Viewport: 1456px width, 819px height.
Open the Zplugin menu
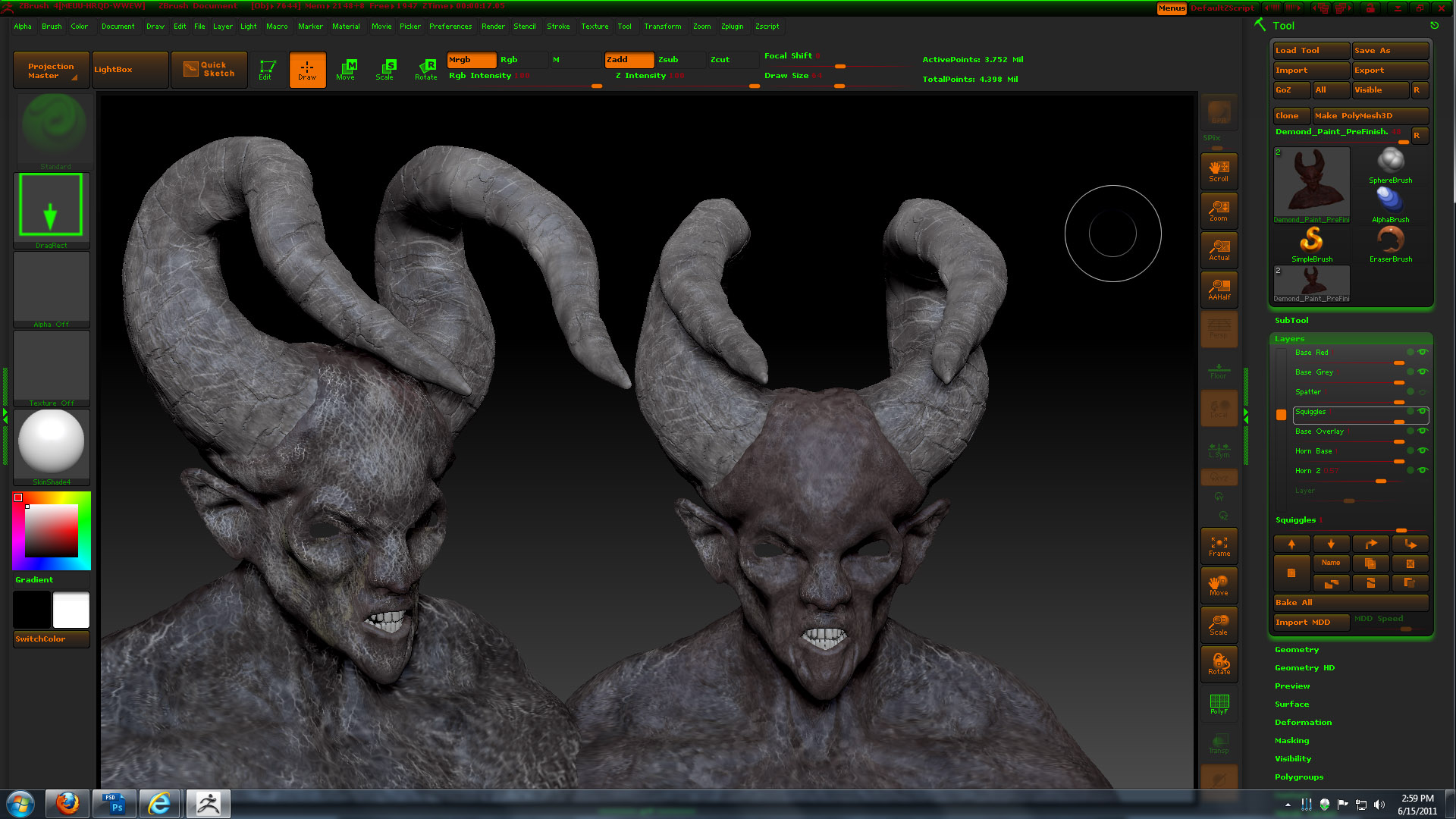click(732, 27)
